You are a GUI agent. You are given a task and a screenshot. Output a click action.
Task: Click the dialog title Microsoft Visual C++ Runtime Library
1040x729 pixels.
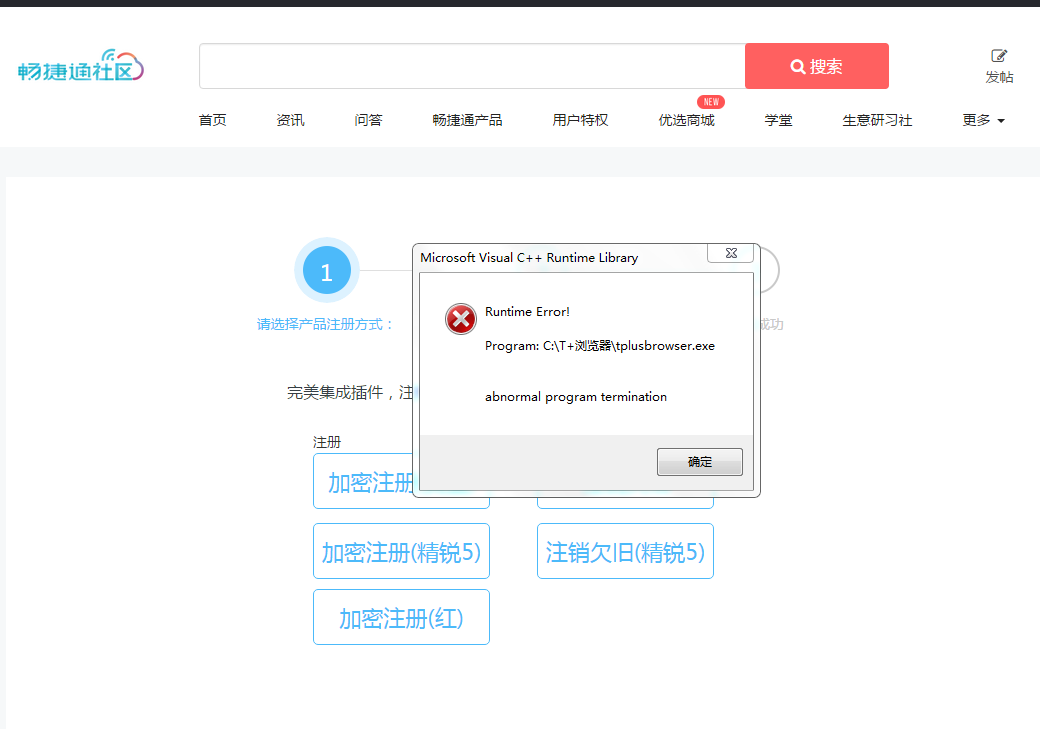[x=529, y=257]
